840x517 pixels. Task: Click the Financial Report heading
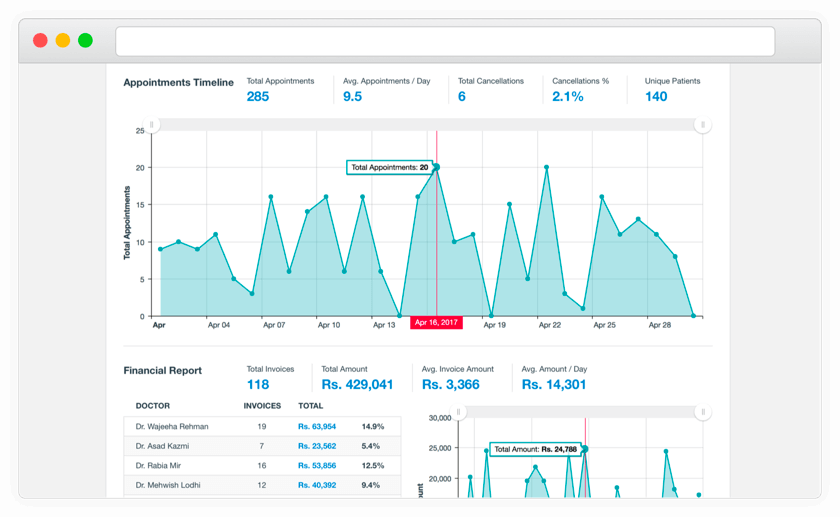tap(162, 370)
